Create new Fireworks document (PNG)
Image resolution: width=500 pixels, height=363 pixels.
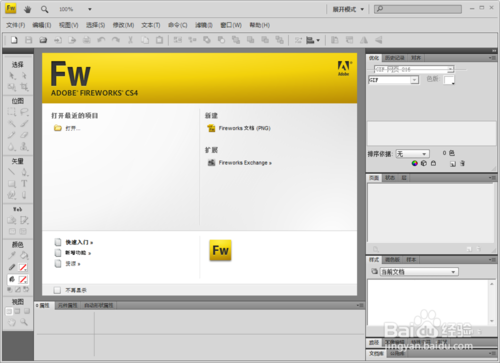pyautogui.click(x=244, y=128)
